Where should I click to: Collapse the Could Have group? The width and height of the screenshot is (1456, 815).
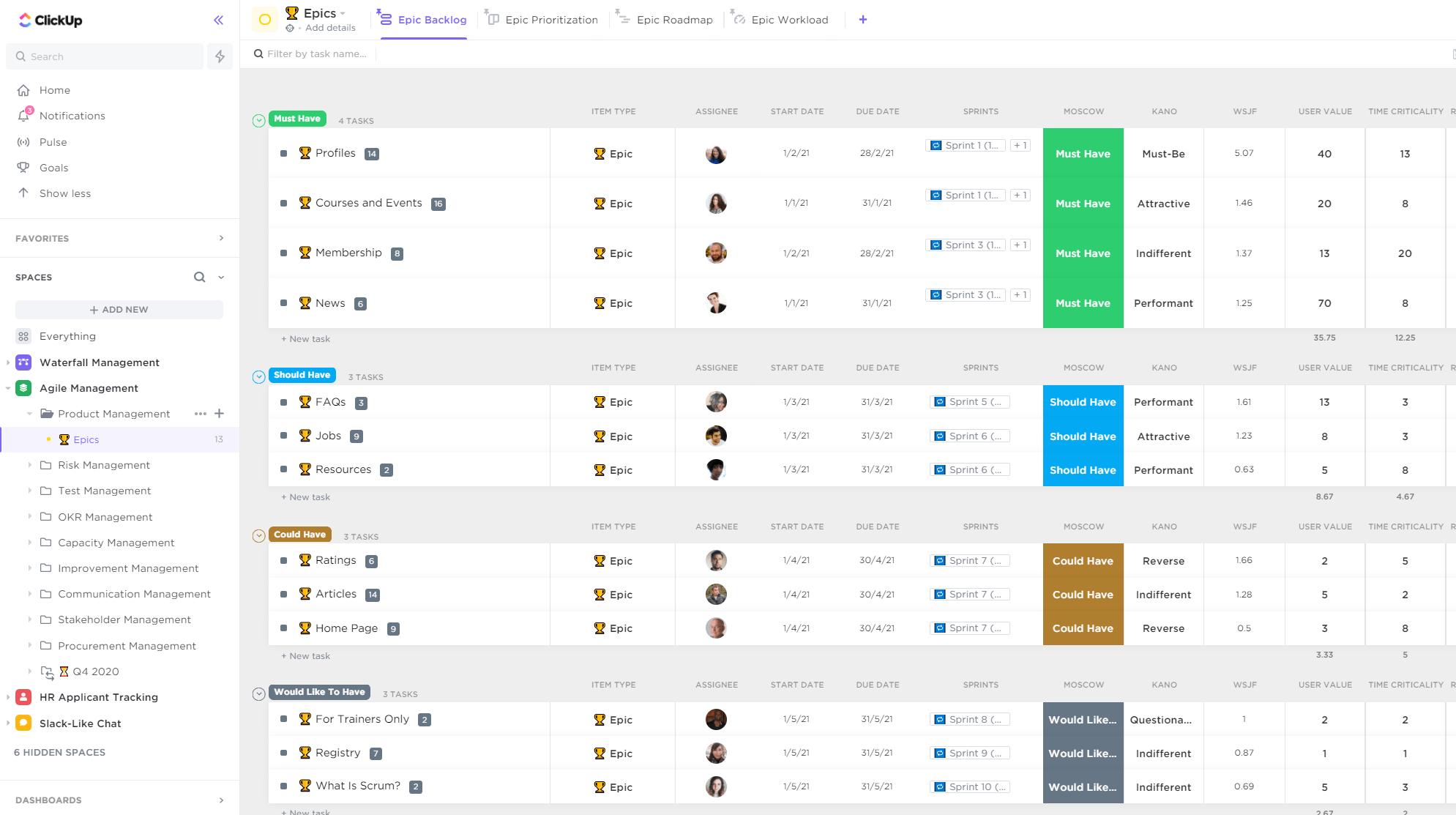258,536
